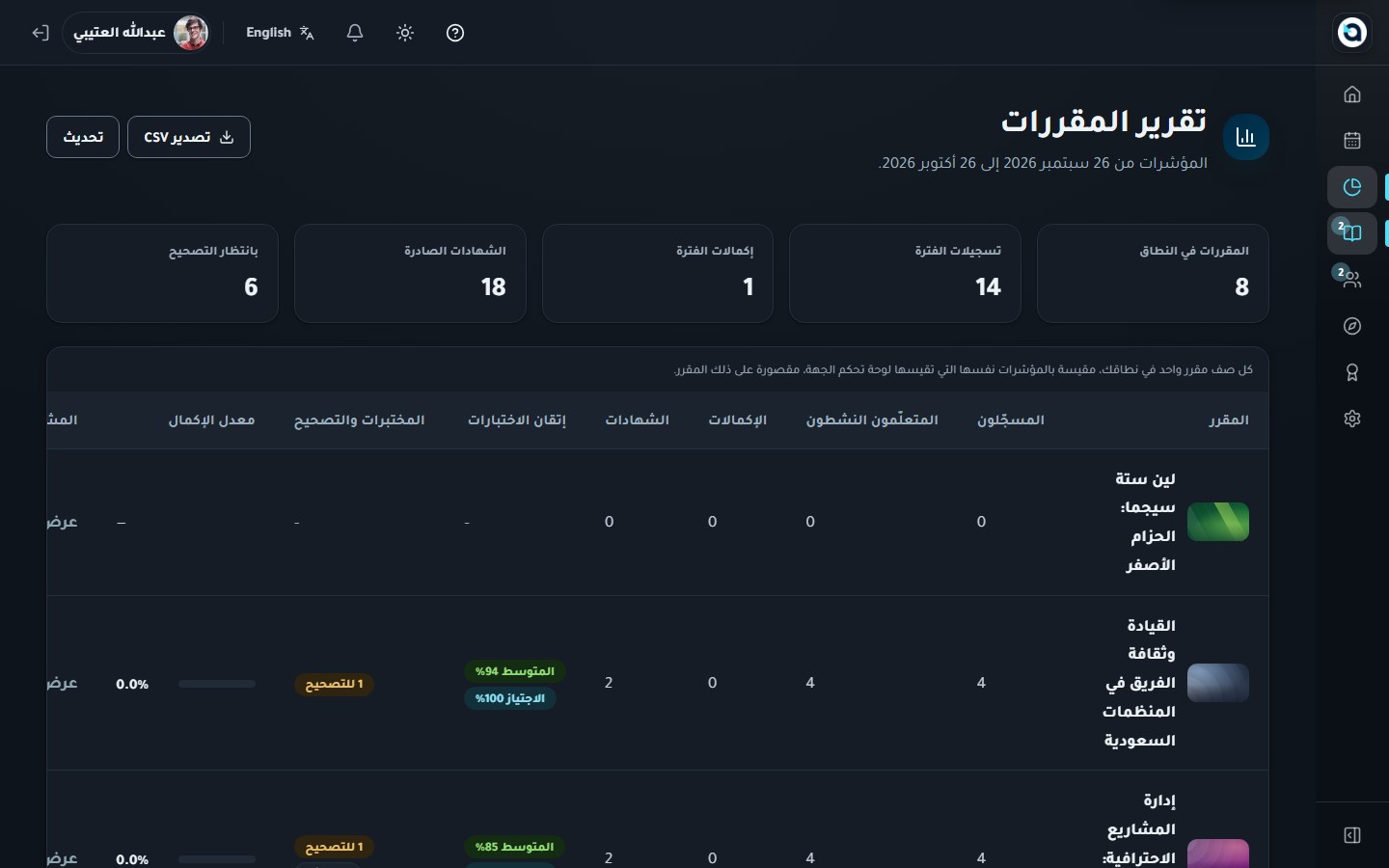This screenshot has width=1389, height=868.
Task: Open notifications bell
Action: tap(355, 33)
